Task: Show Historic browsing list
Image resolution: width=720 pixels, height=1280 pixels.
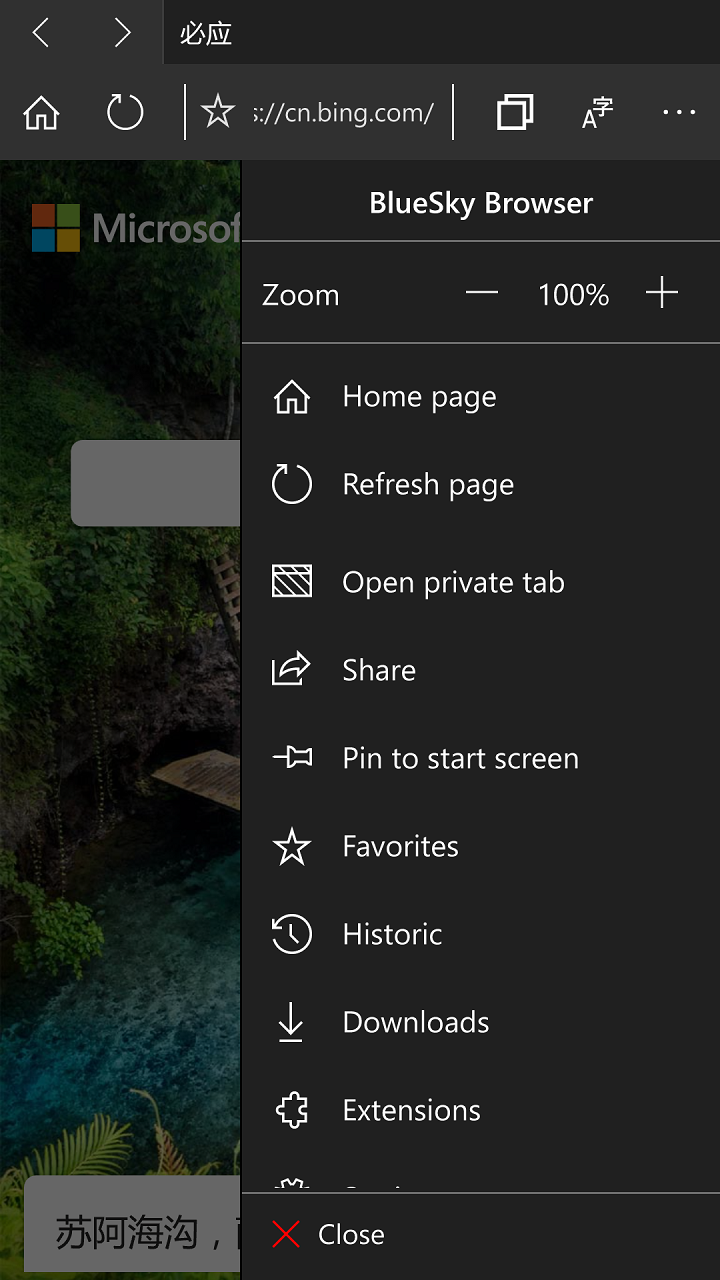Action: tap(392, 935)
